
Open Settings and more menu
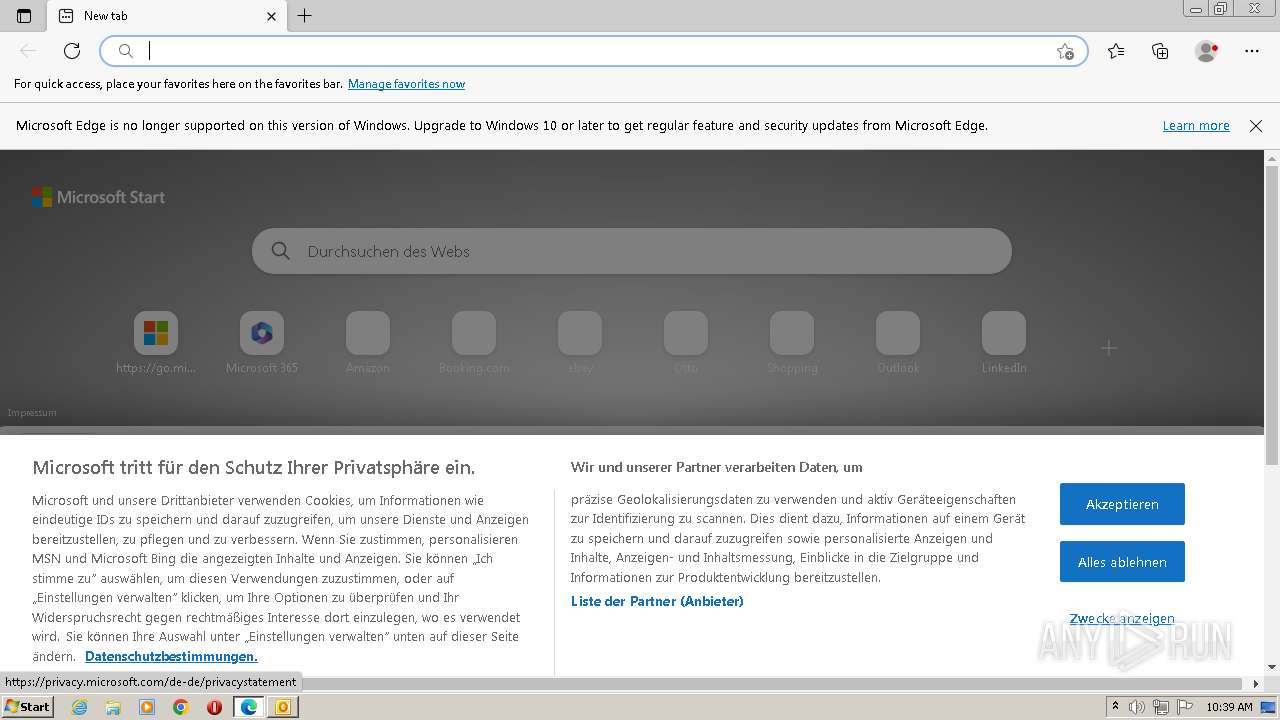click(x=1252, y=51)
